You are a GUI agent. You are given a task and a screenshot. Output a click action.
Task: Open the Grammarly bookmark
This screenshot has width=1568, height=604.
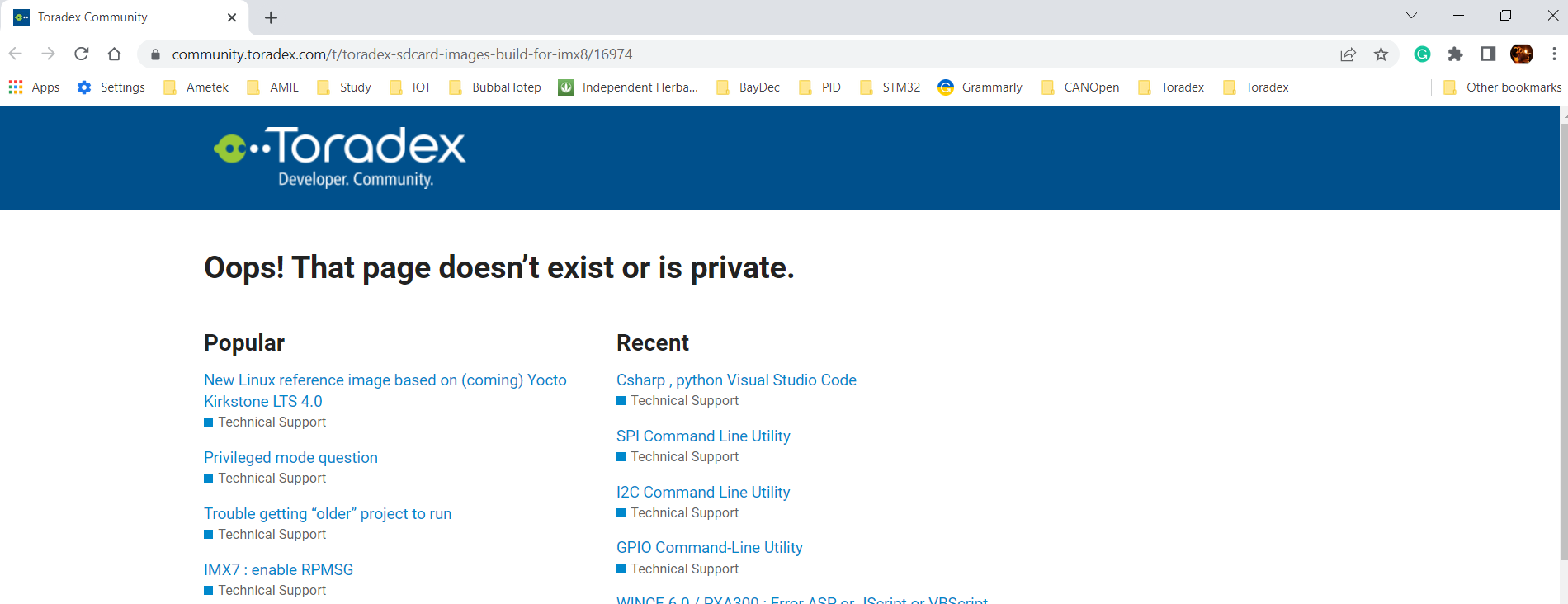(x=980, y=87)
